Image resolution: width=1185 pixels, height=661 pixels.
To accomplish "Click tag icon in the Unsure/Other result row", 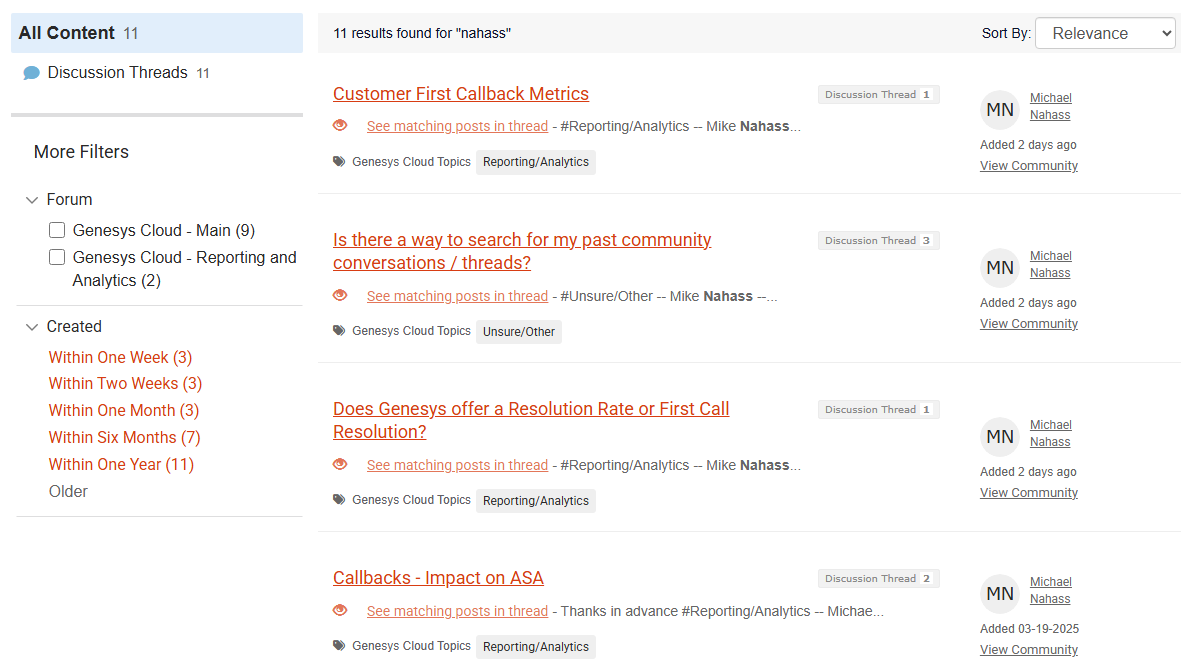I will click(x=339, y=331).
